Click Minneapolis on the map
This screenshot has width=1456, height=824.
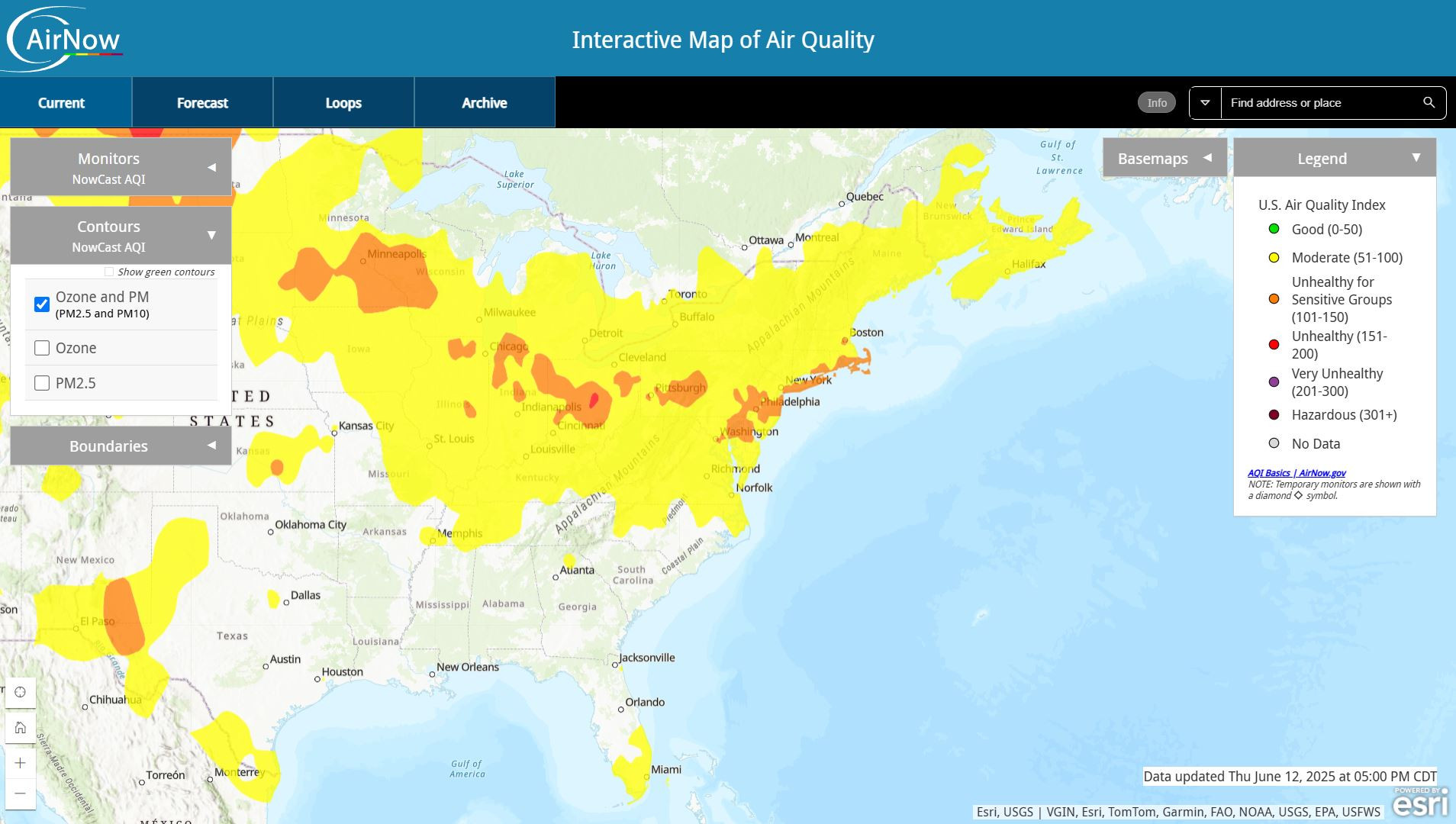(x=396, y=253)
